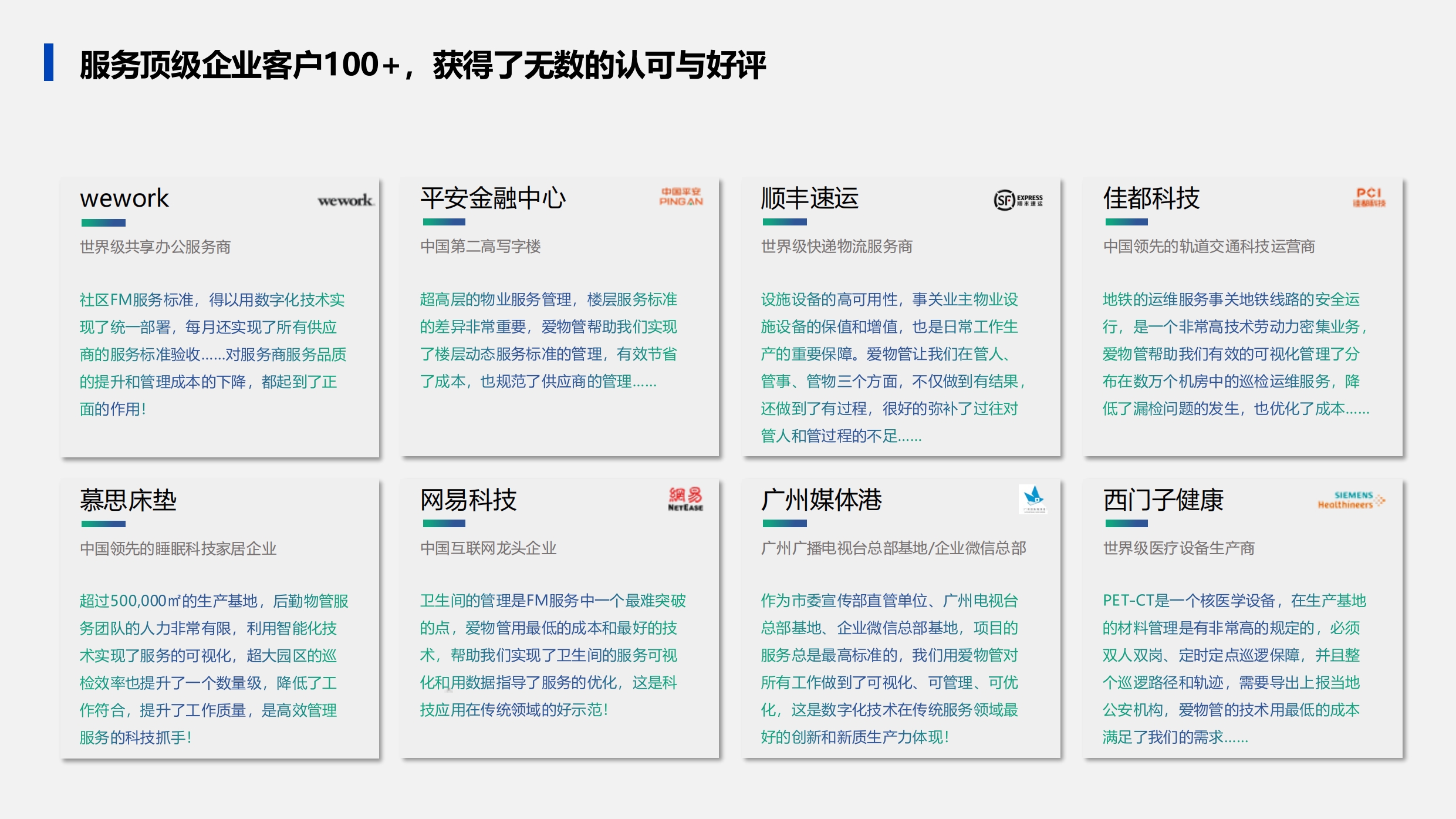Click the 西门子健康 heading
Viewport: 1456px width, 819px height.
tap(1164, 500)
